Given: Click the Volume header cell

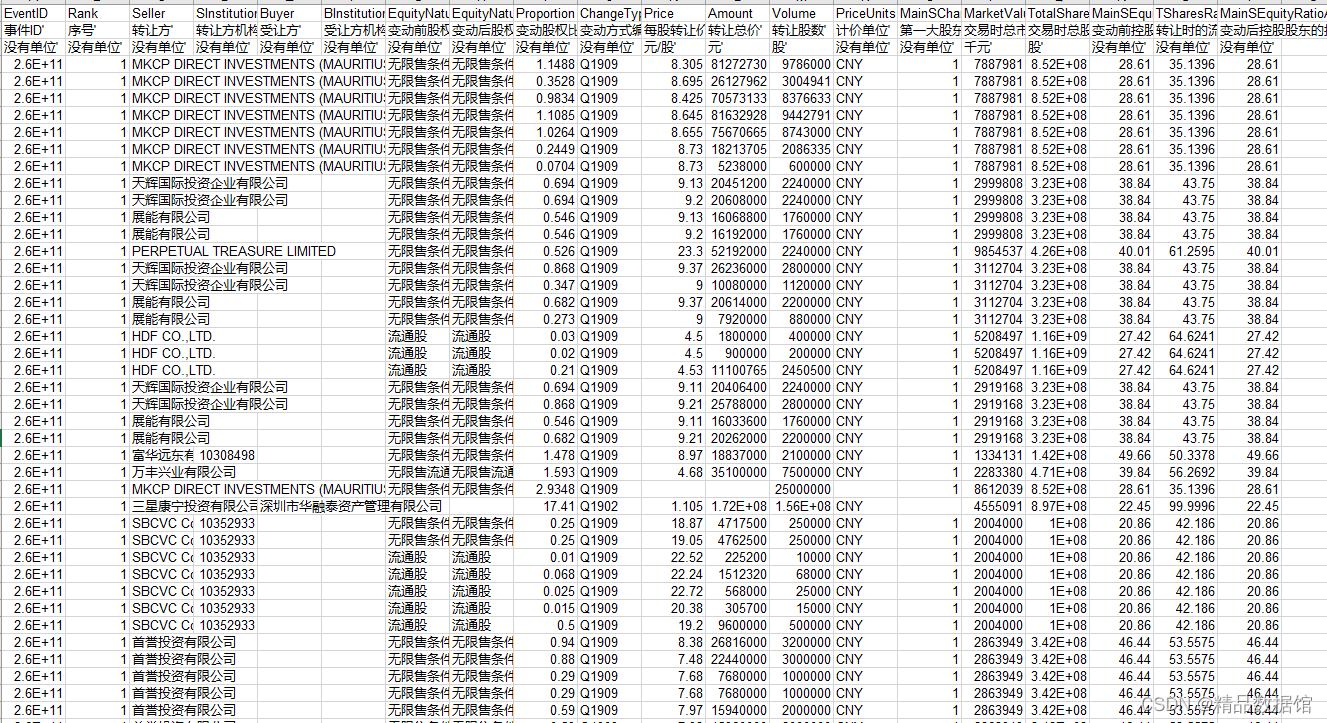Looking at the screenshot, I should pyautogui.click(x=801, y=14).
